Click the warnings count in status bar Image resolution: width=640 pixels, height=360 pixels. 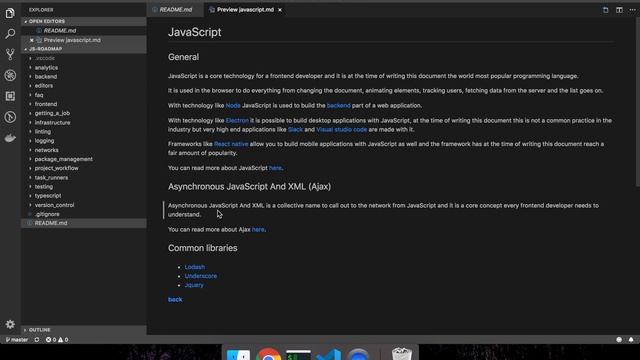[63, 340]
